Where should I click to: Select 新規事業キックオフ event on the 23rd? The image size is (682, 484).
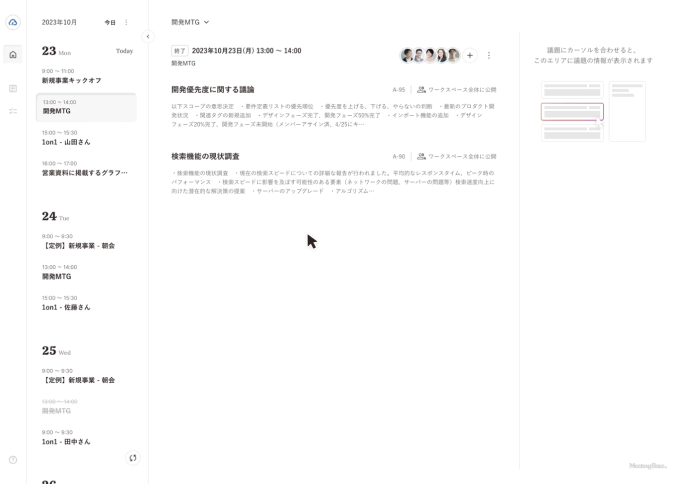[x=72, y=80]
